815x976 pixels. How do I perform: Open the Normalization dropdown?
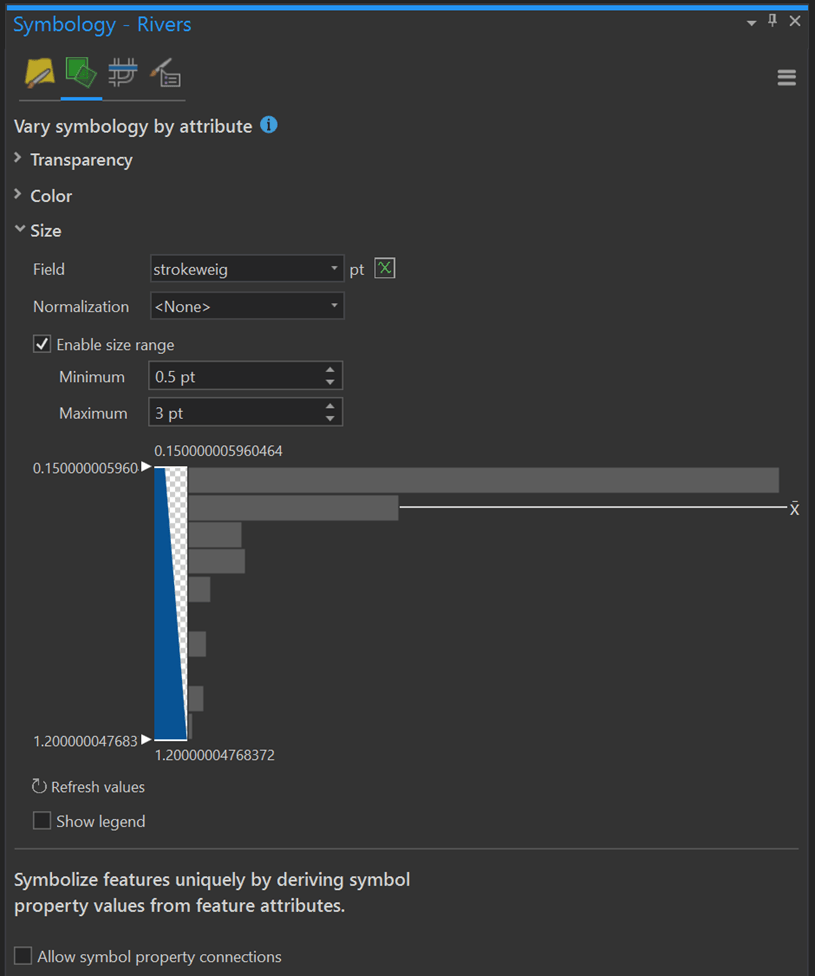click(246, 306)
